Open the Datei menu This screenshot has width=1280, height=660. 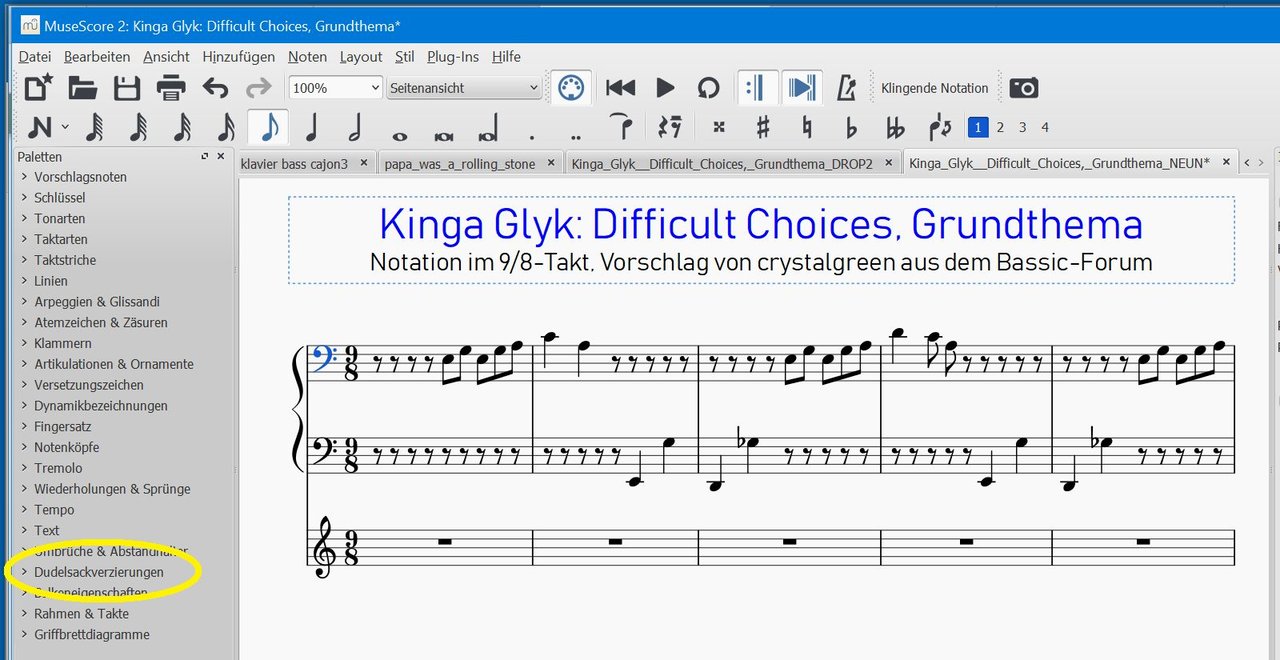[x=35, y=57]
